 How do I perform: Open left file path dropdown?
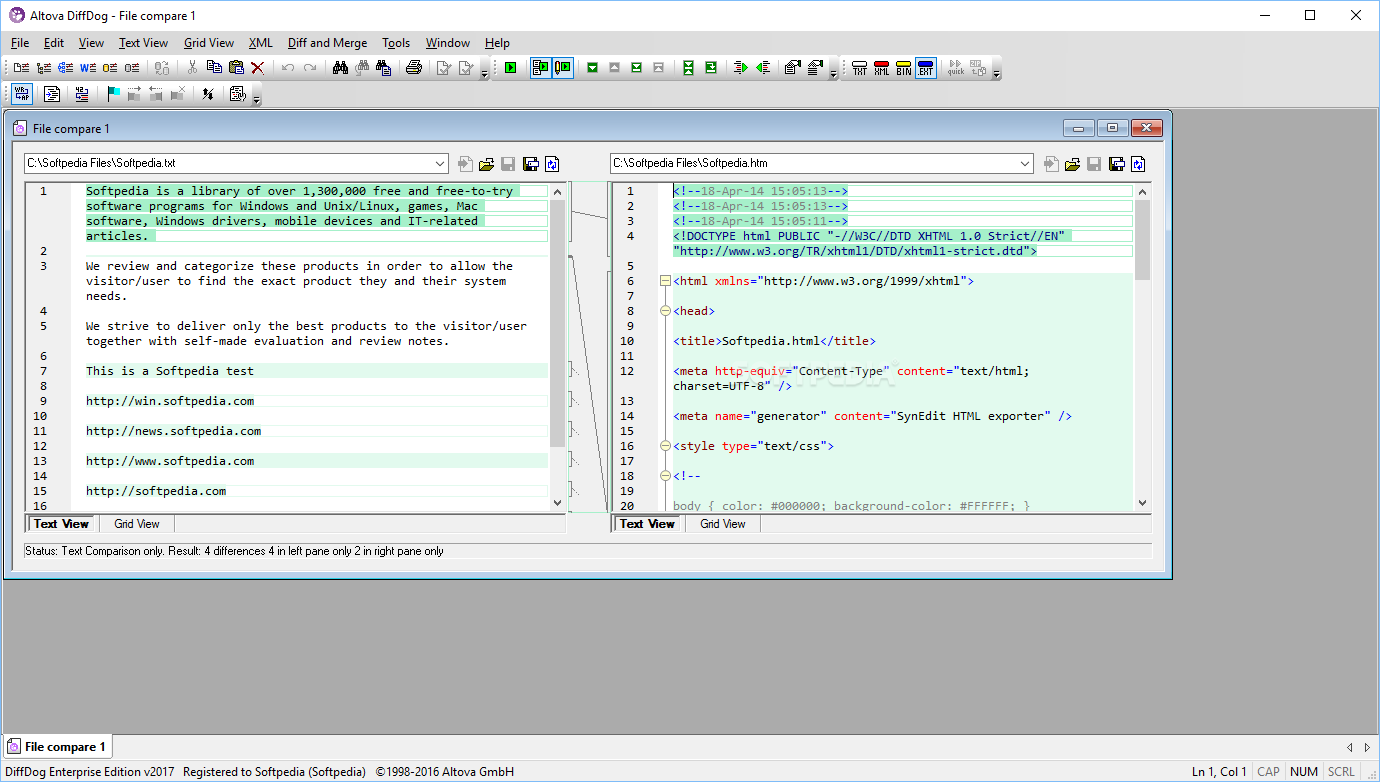coord(441,164)
